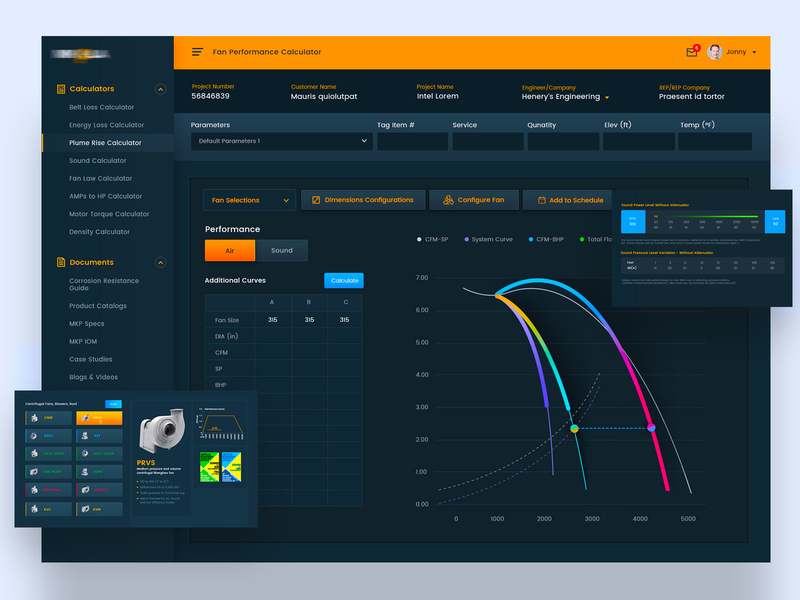
Task: Open the hamburger menu beside Fan Performance Calculator
Action: tap(196, 52)
